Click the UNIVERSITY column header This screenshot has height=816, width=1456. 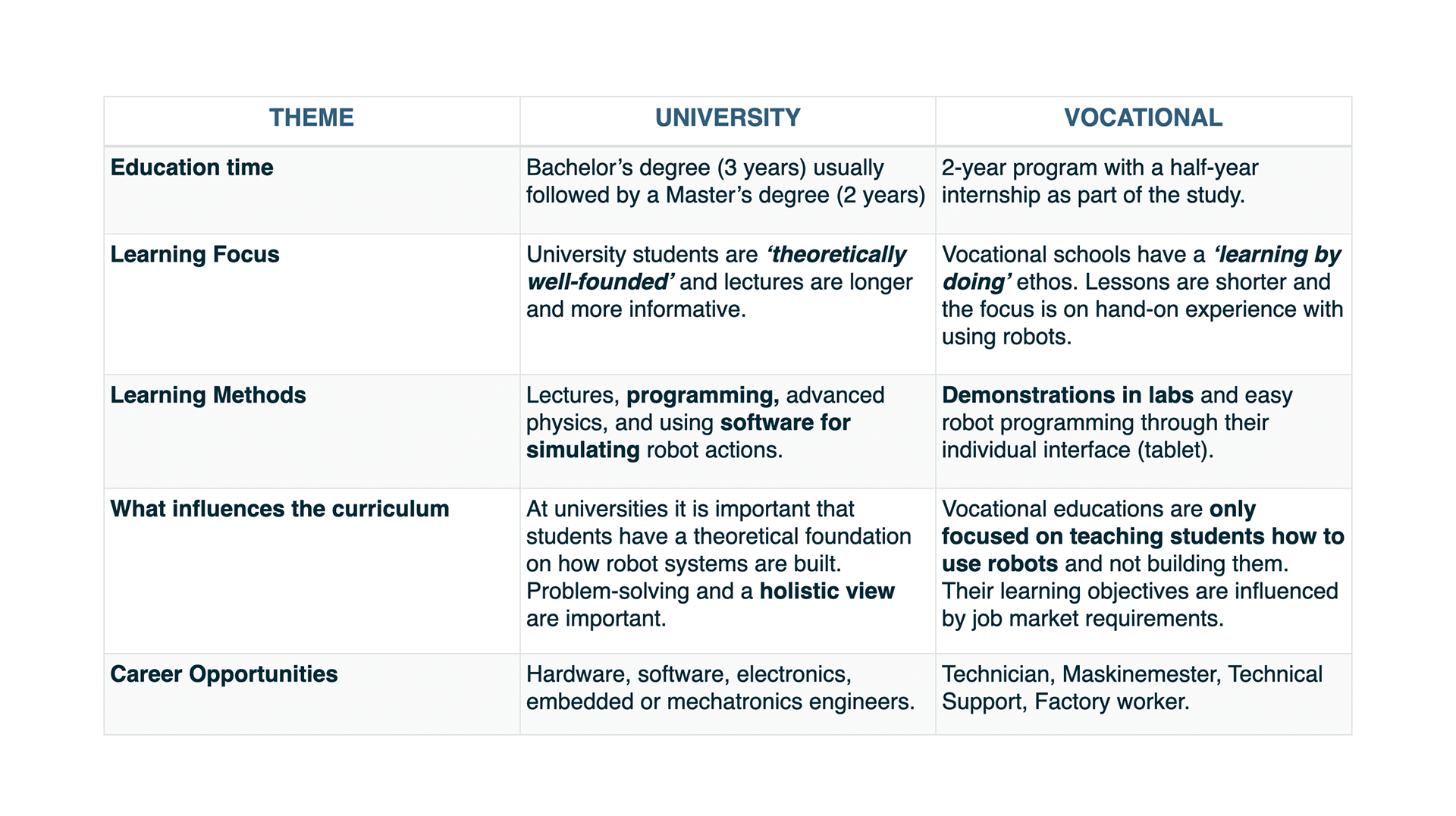(x=727, y=118)
